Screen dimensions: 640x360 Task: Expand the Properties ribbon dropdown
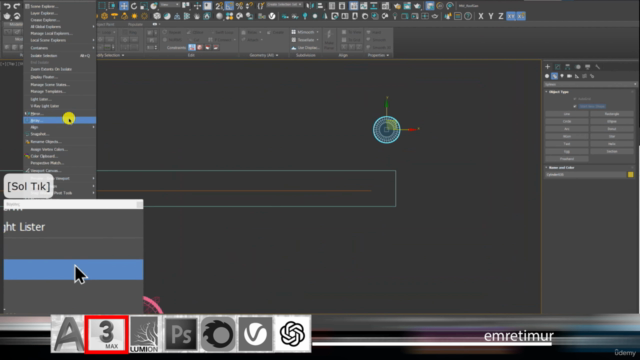coord(388,55)
